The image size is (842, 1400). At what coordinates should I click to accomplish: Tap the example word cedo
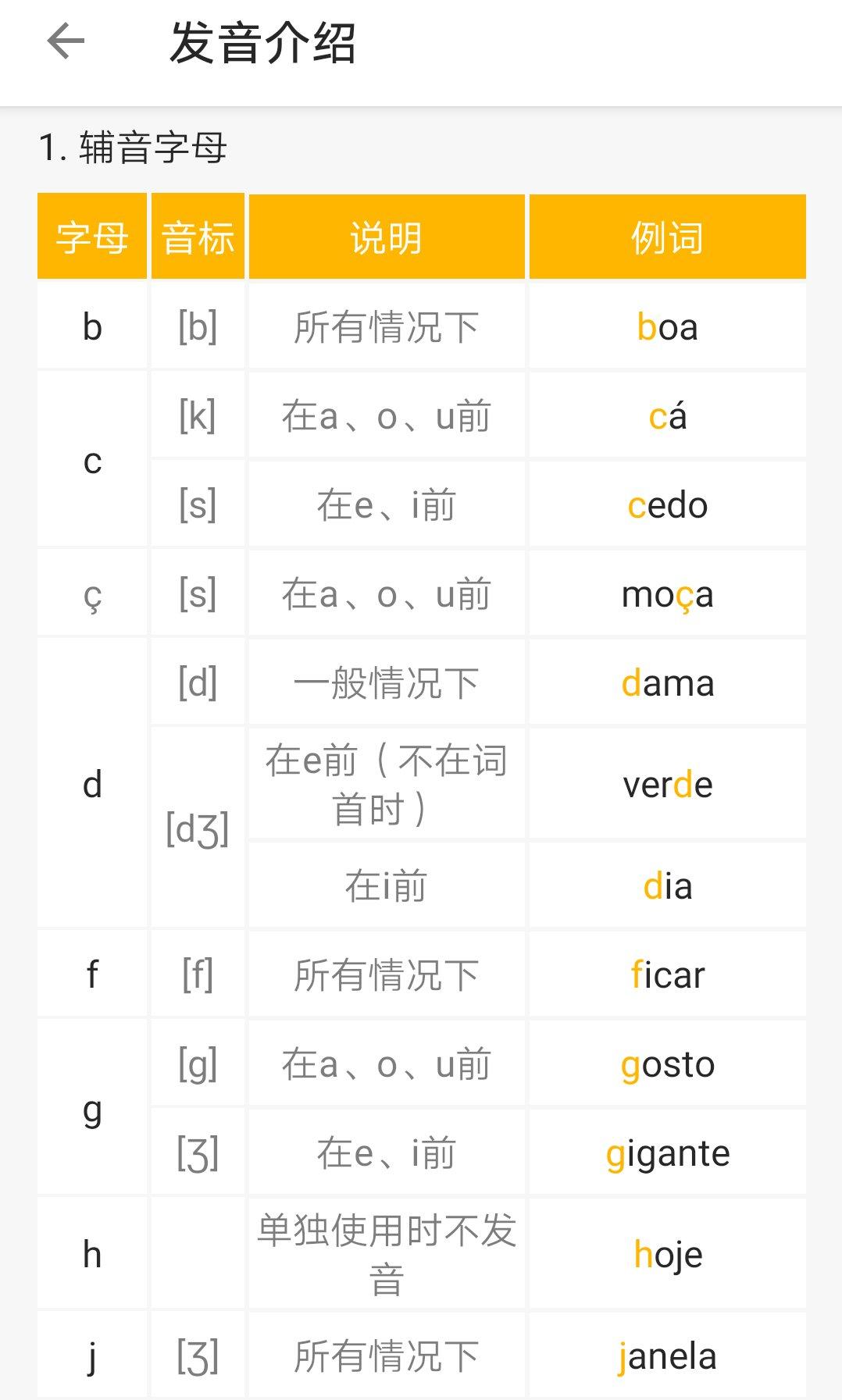coord(668,504)
